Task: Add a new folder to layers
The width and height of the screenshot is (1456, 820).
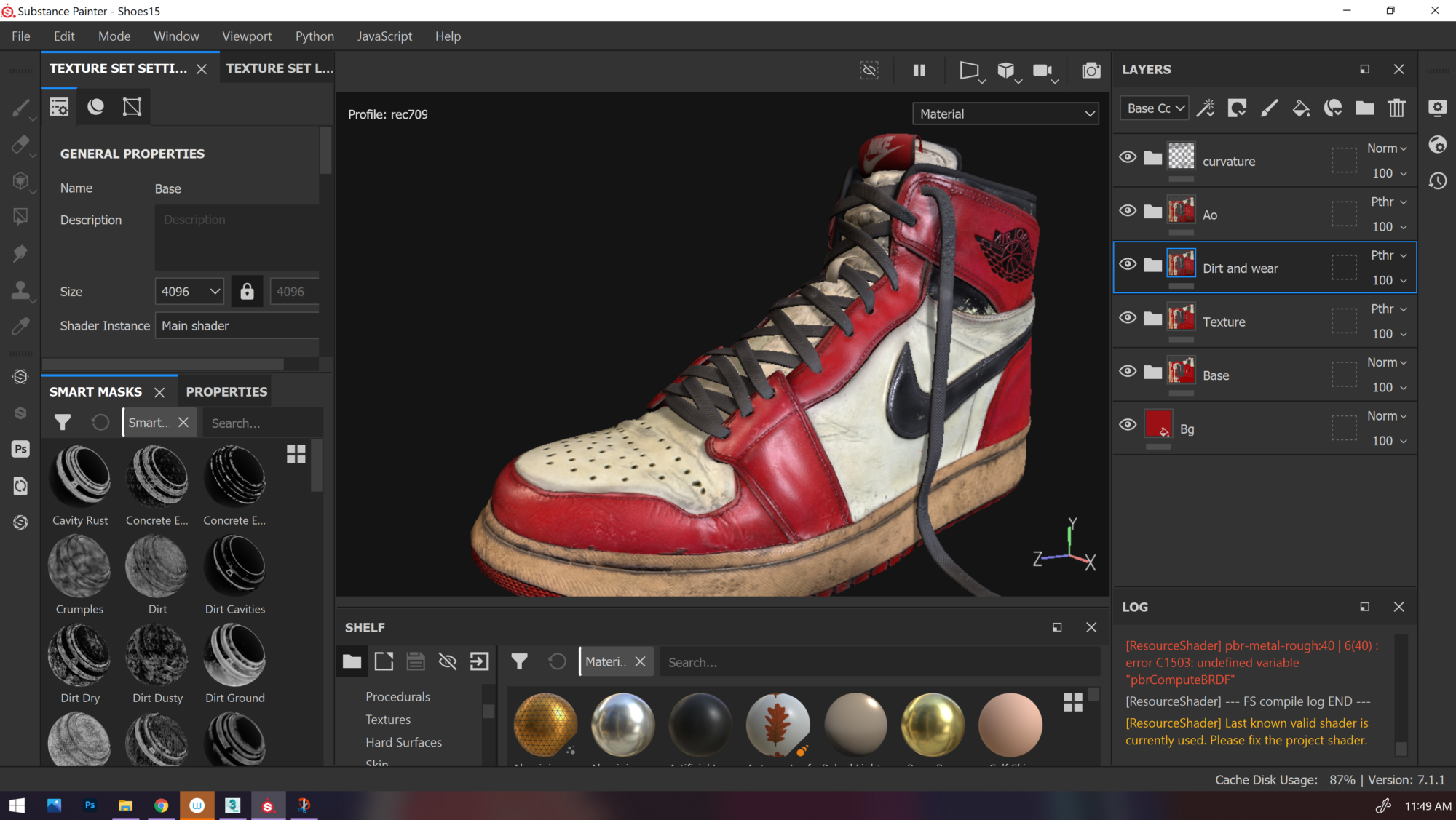Action: point(1364,108)
